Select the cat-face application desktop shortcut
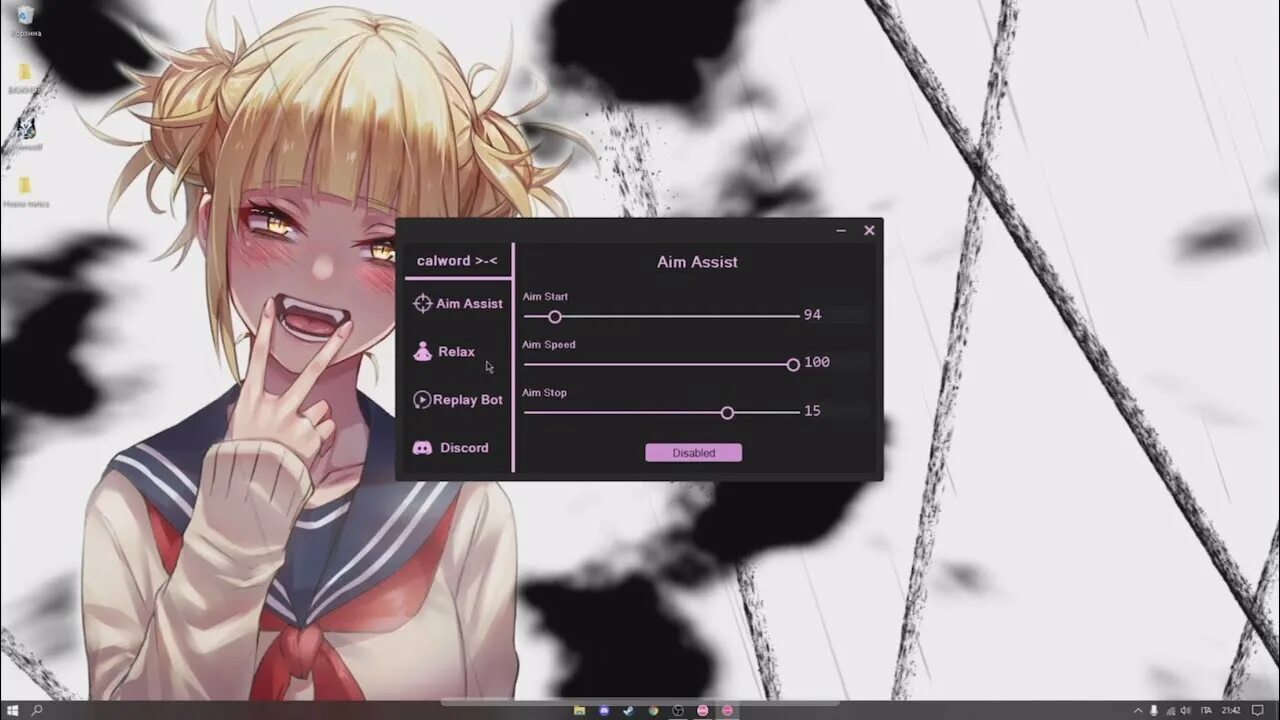This screenshot has height=720, width=1280. (x=25, y=133)
